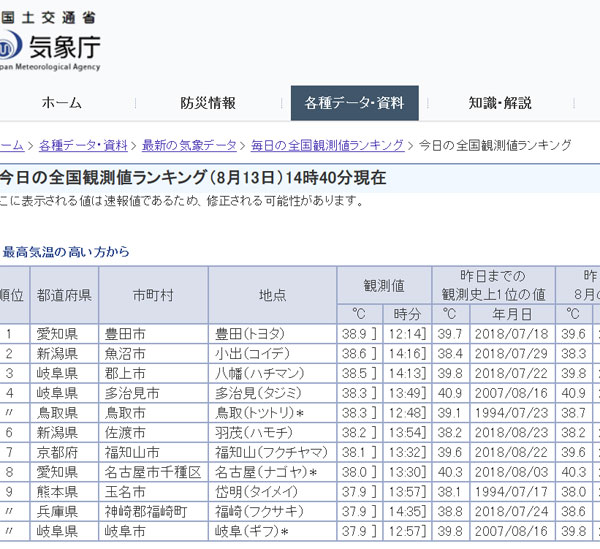Click the 鳥取県 prefecture cell
The height and width of the screenshot is (549, 600).
tap(64, 413)
